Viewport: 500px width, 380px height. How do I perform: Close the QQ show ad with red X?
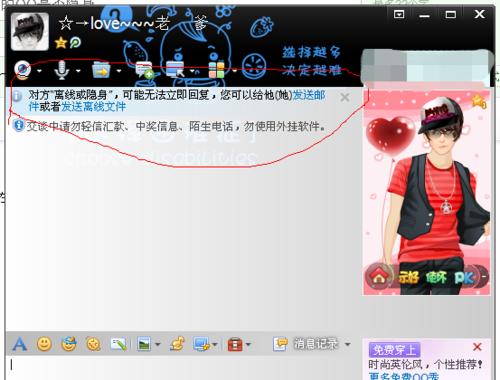pos(477,347)
